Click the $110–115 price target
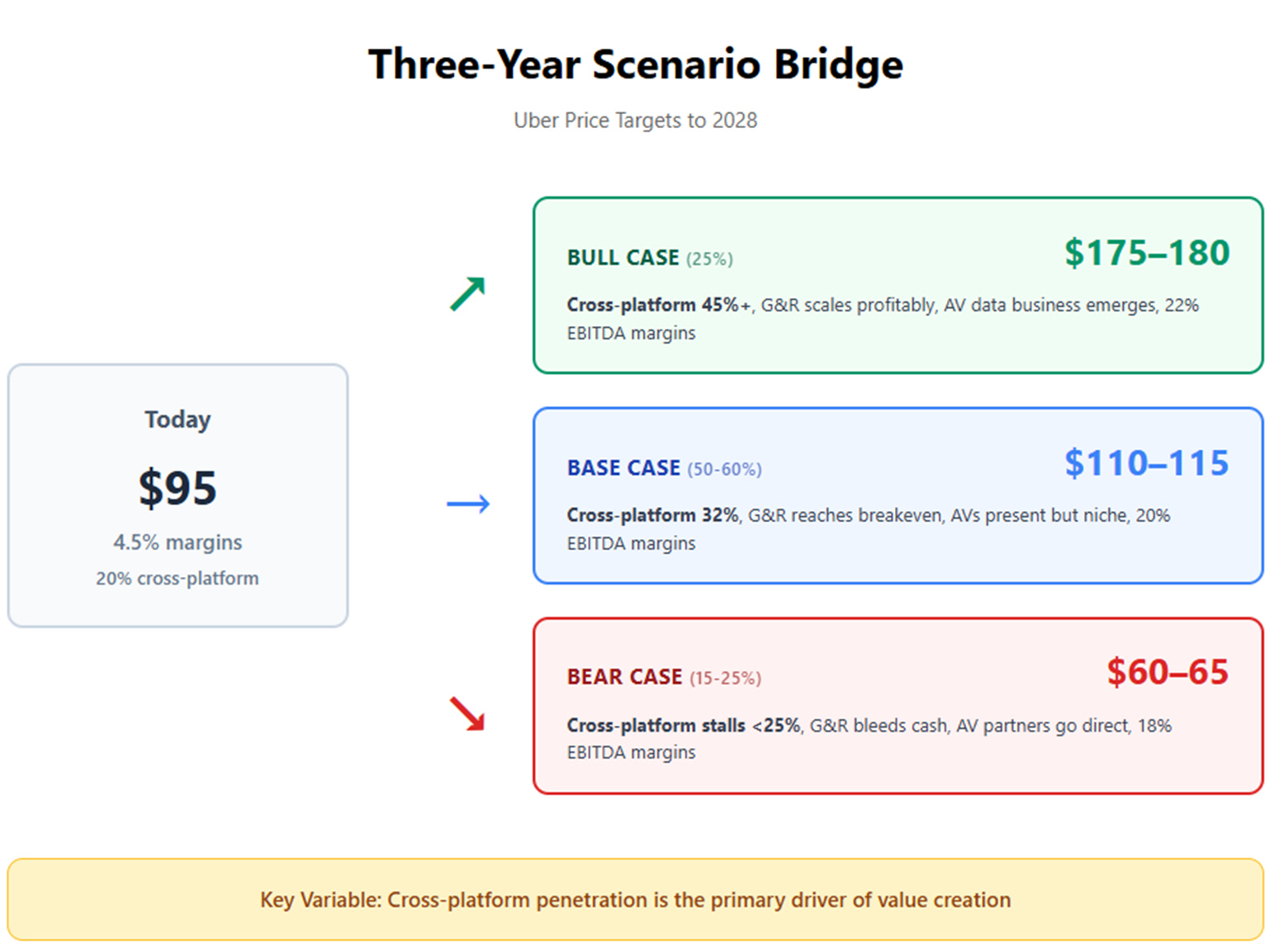 [1147, 463]
